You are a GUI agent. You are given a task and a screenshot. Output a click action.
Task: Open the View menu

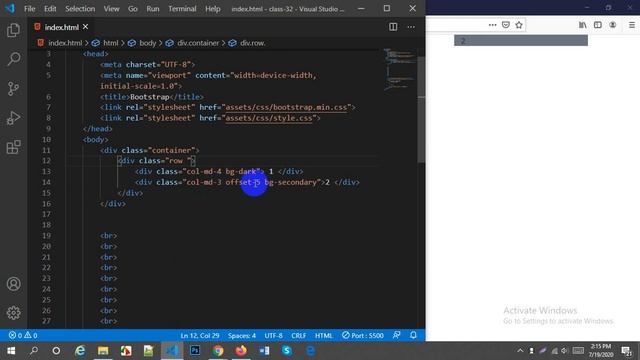111,9
